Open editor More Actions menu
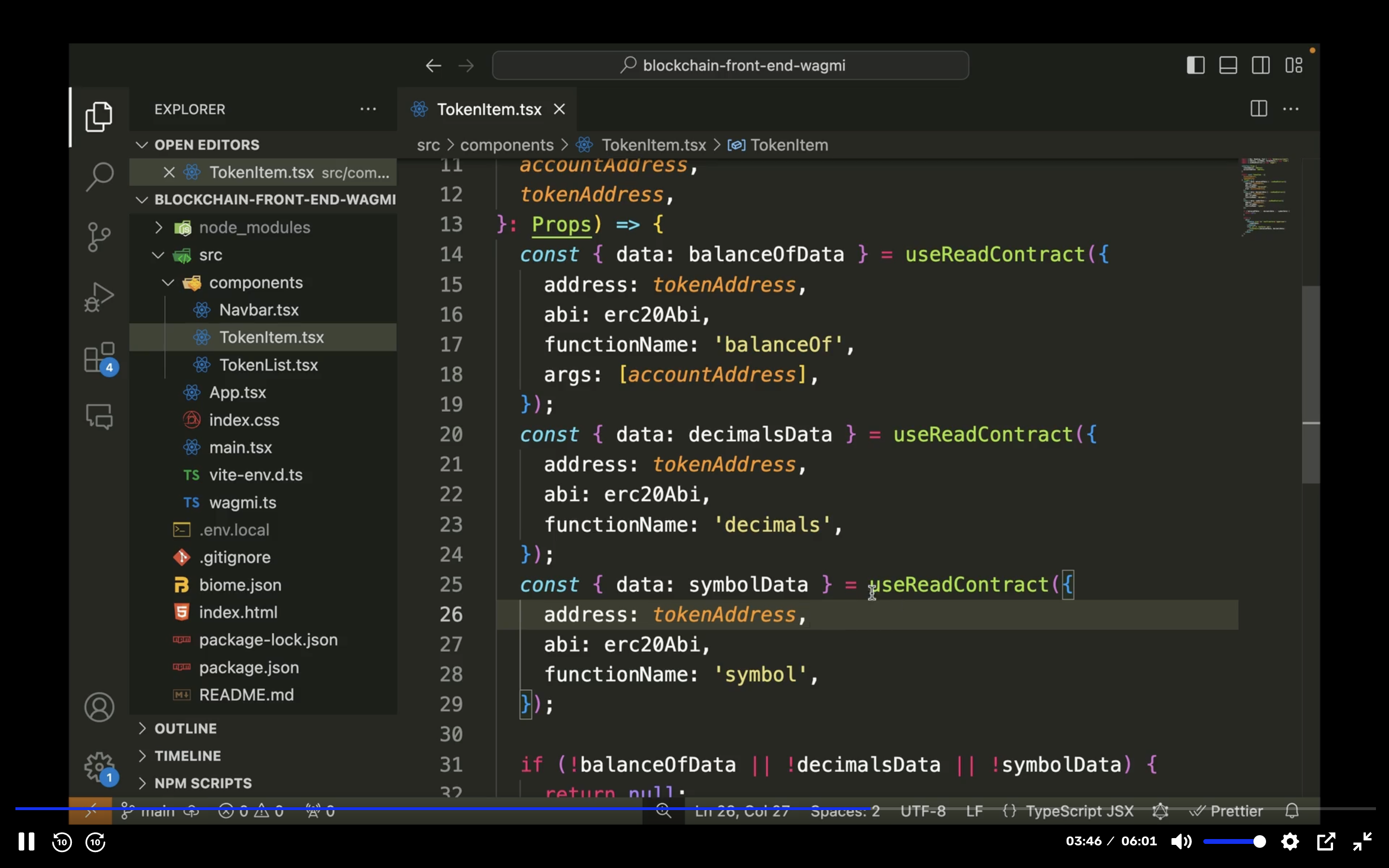1389x868 pixels. [x=1290, y=108]
